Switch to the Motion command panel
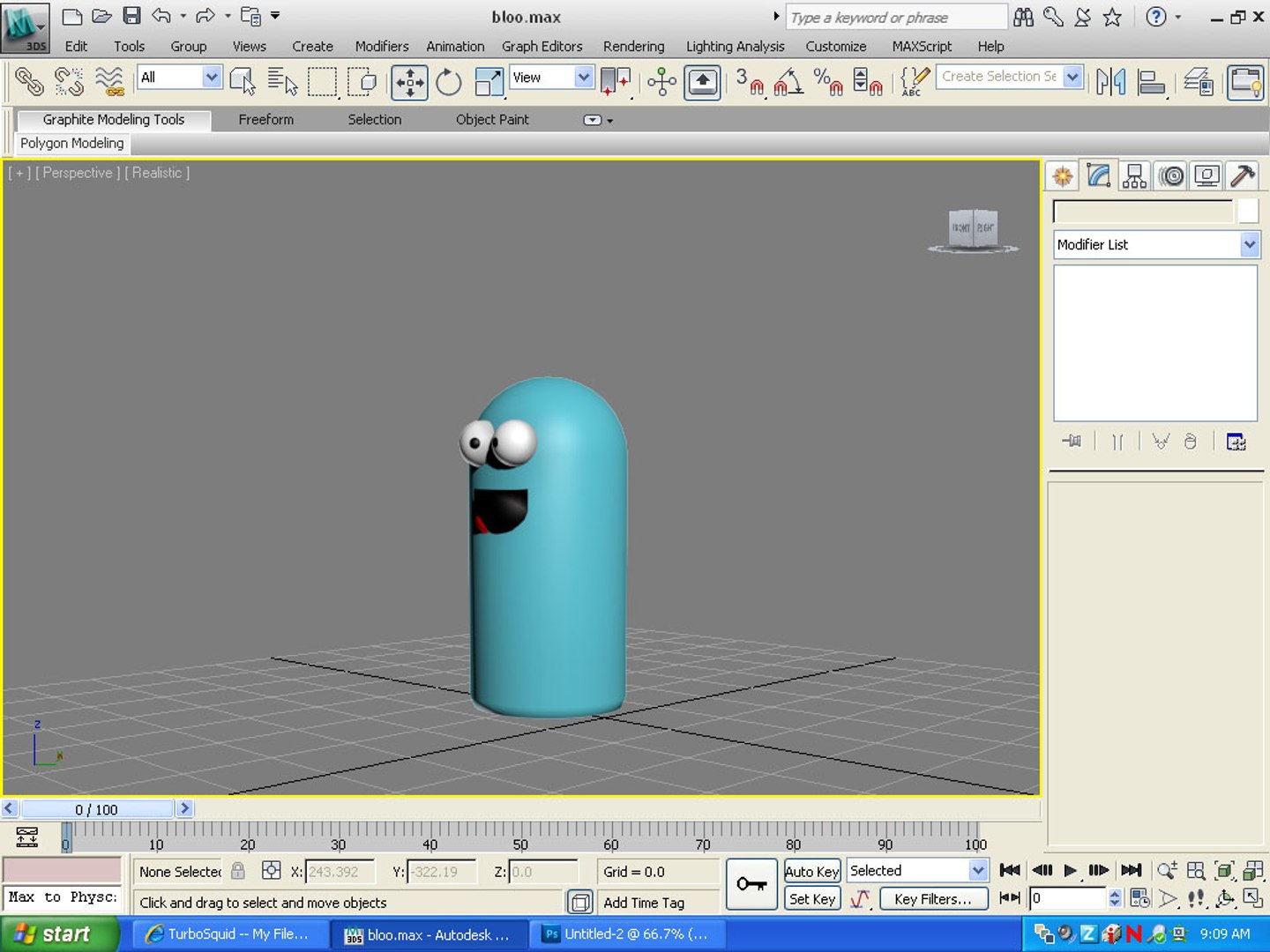The width and height of the screenshot is (1270, 952). (1171, 176)
